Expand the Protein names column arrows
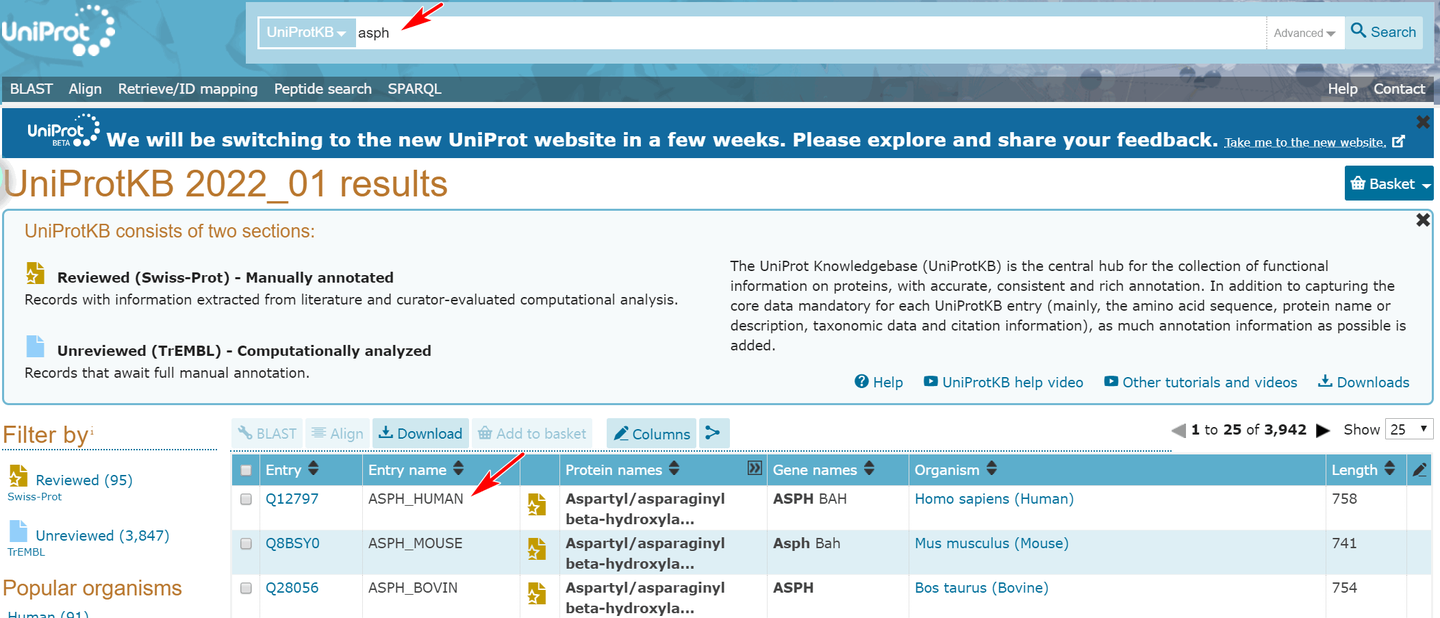 click(x=755, y=468)
